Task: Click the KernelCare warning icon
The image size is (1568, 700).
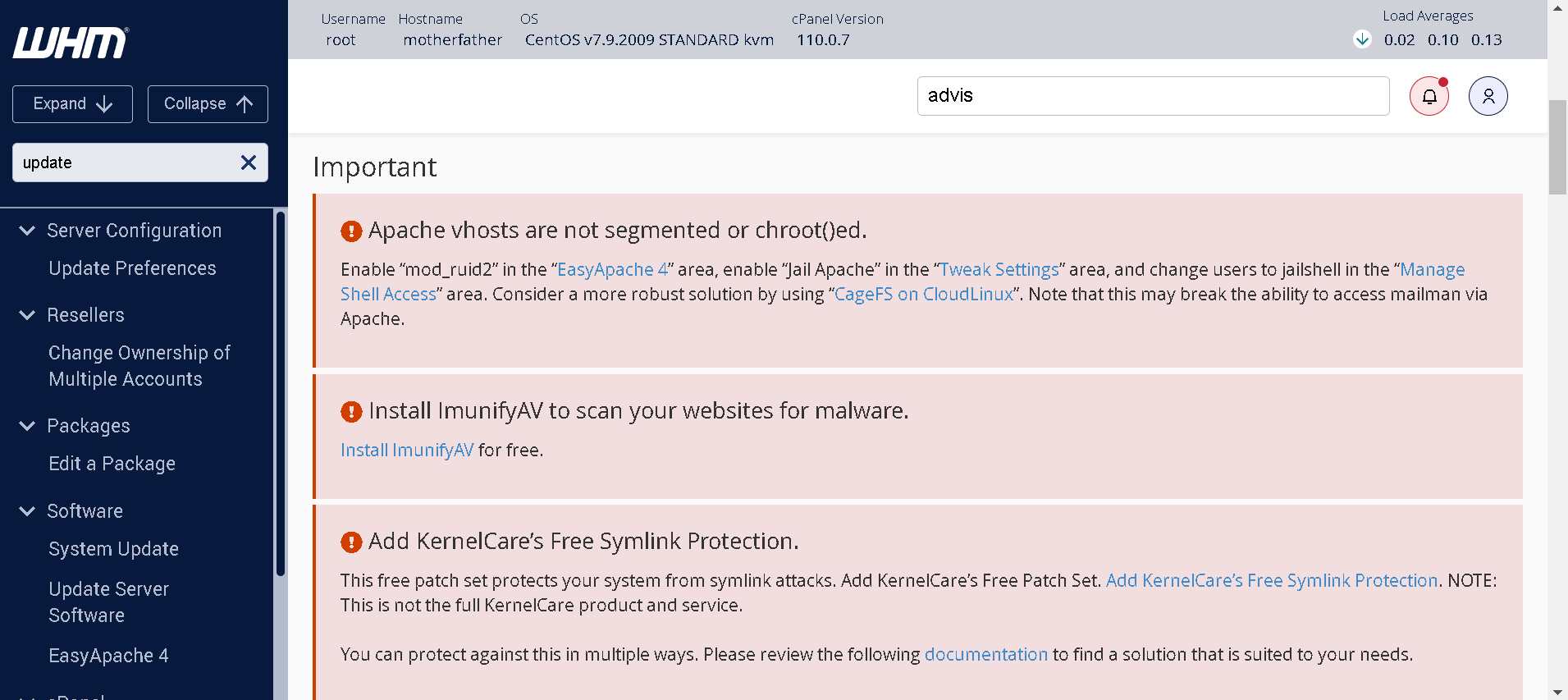Action: tap(351, 542)
